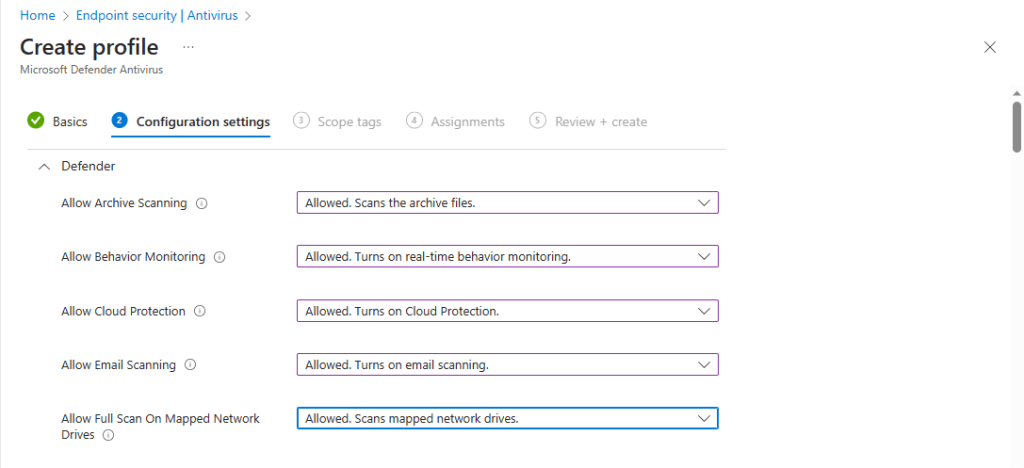Go to Review + create step
This screenshot has width=1024, height=468.
589,121
